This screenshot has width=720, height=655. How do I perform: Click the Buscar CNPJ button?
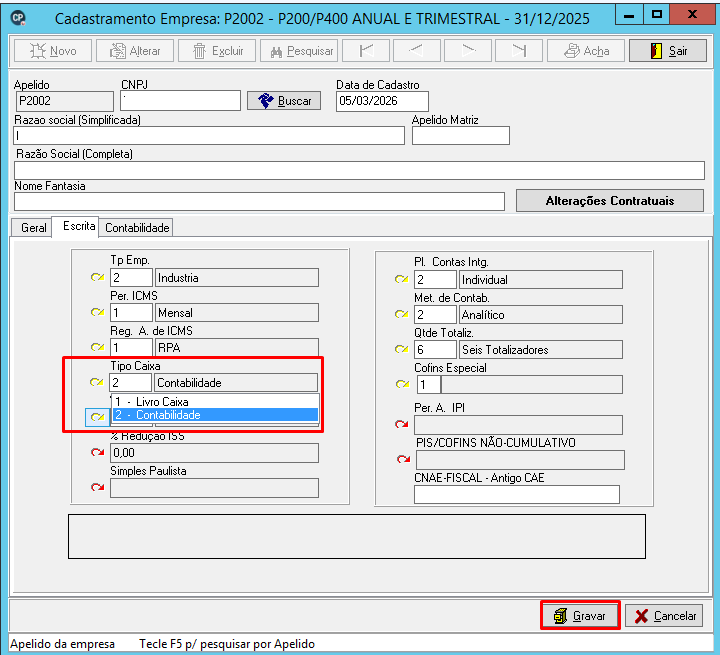284,101
